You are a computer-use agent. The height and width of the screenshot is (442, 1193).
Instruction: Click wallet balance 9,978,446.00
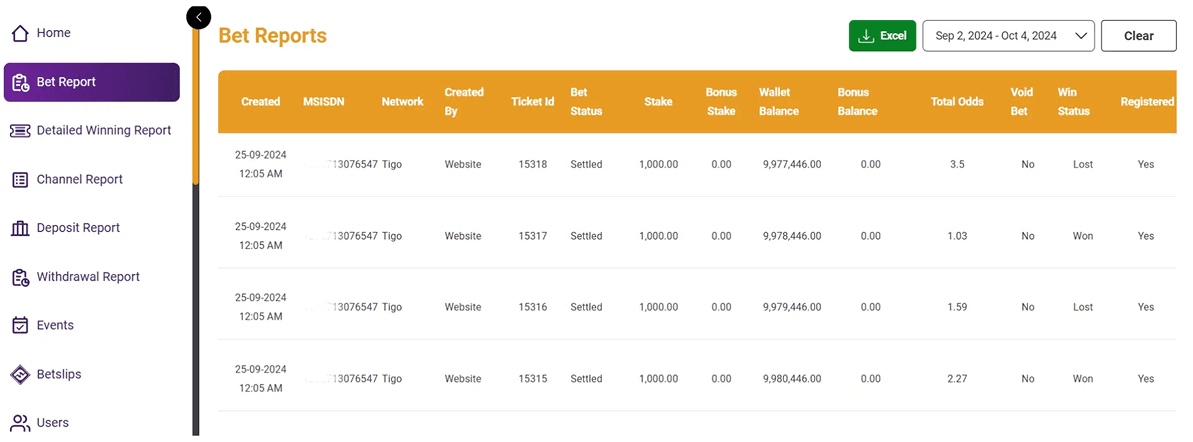click(x=792, y=236)
